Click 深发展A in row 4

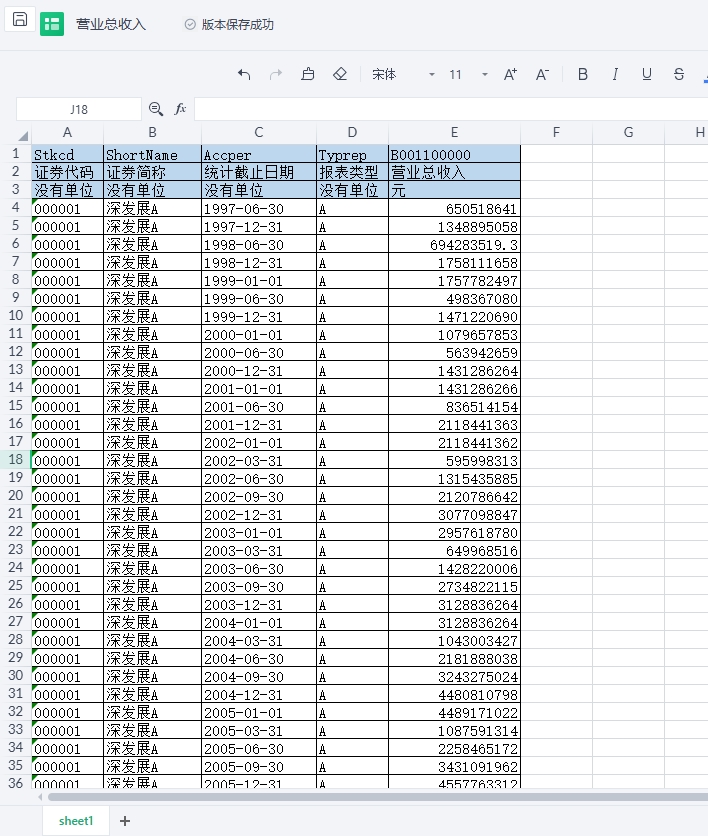tap(152, 208)
